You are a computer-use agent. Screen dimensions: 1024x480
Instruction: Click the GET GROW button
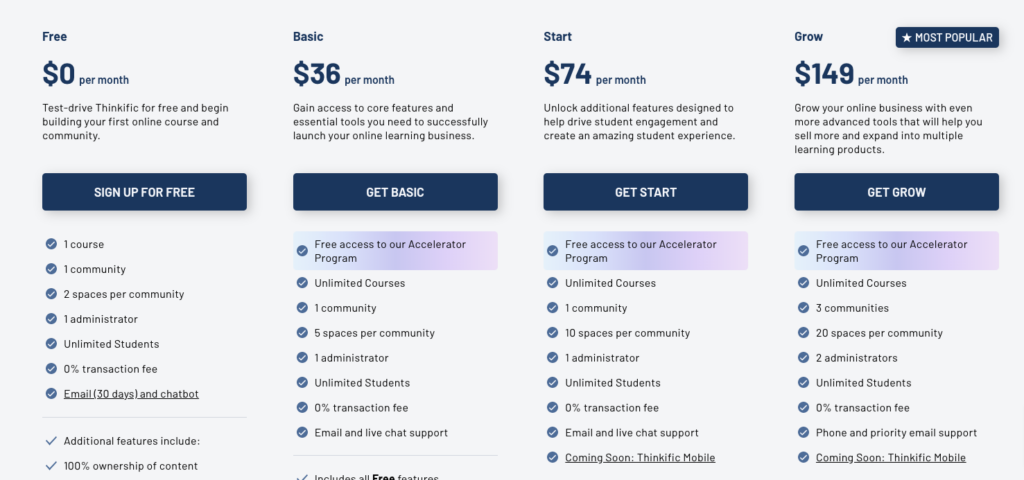(x=897, y=192)
